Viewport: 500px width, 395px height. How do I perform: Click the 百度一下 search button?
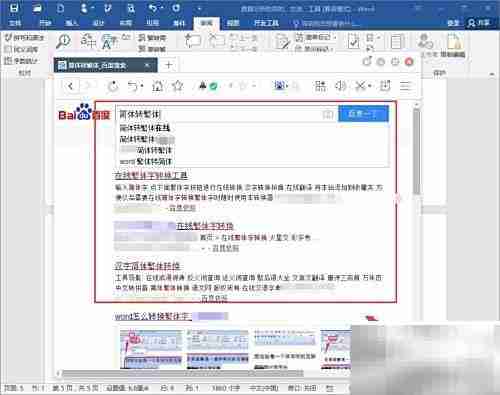pyautogui.click(x=363, y=114)
